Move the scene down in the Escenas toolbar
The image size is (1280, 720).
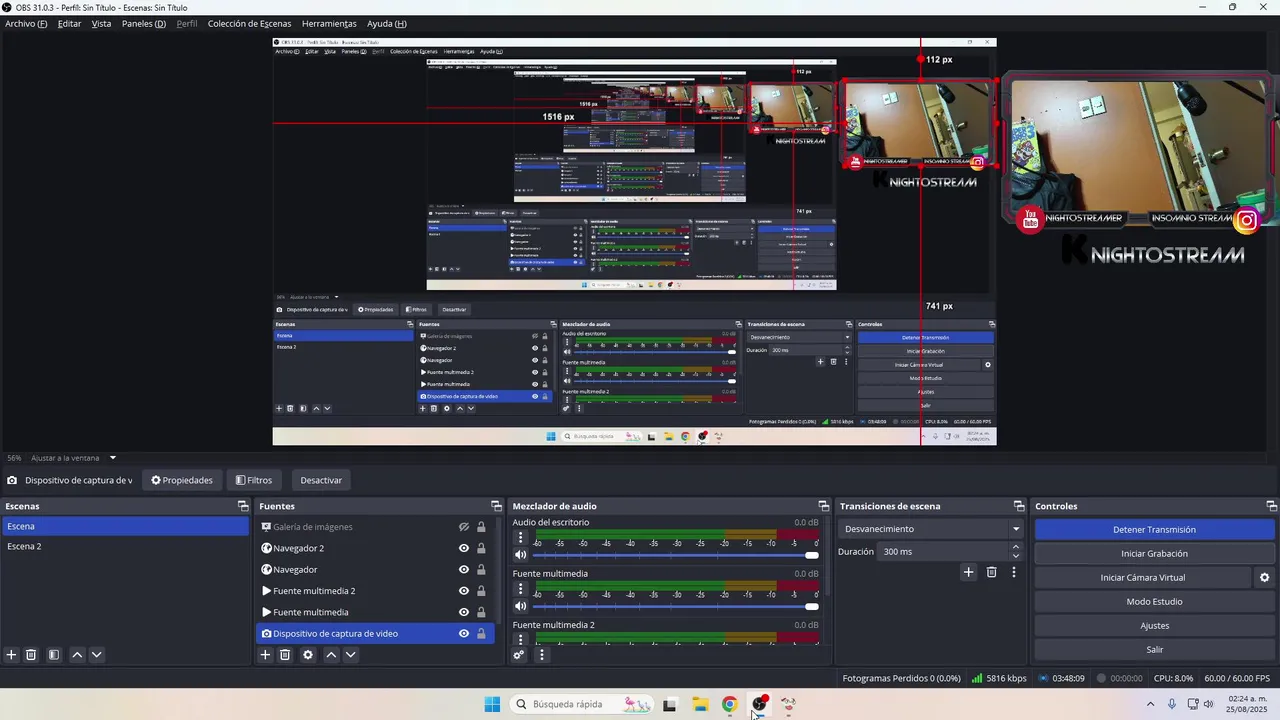(96, 655)
